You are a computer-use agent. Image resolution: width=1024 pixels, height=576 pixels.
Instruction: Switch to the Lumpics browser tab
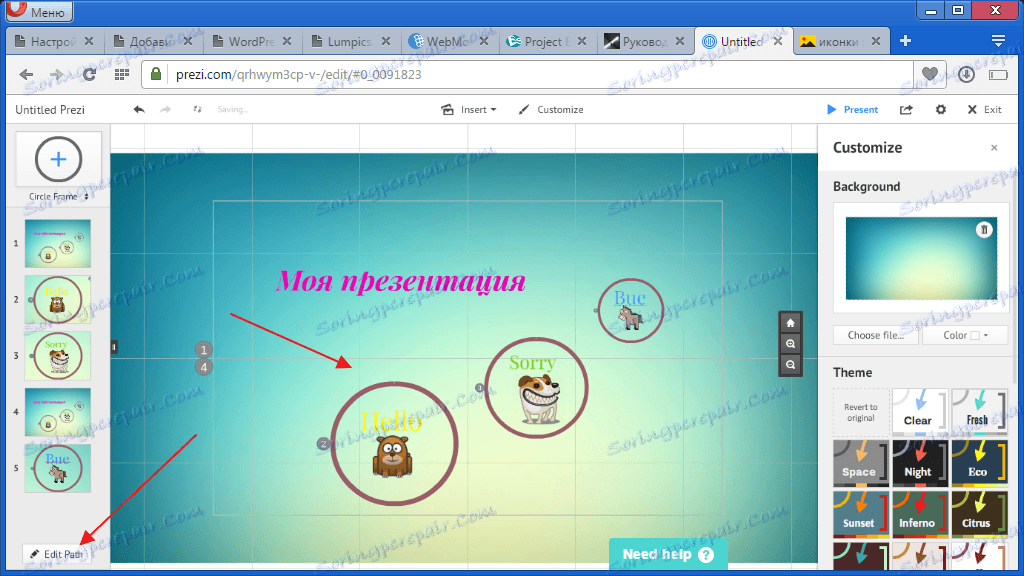click(349, 42)
